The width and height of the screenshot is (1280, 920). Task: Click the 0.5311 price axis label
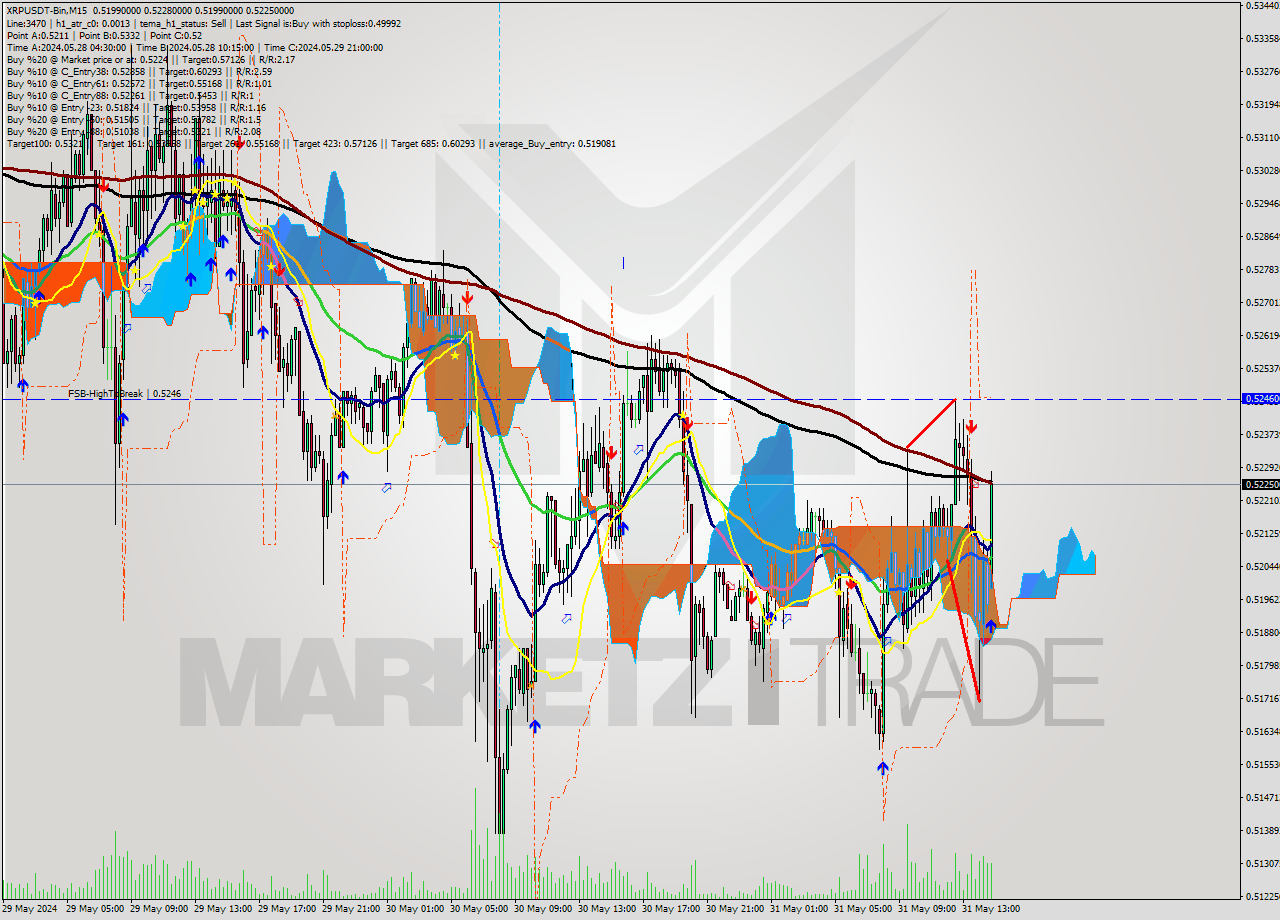(x=1262, y=137)
